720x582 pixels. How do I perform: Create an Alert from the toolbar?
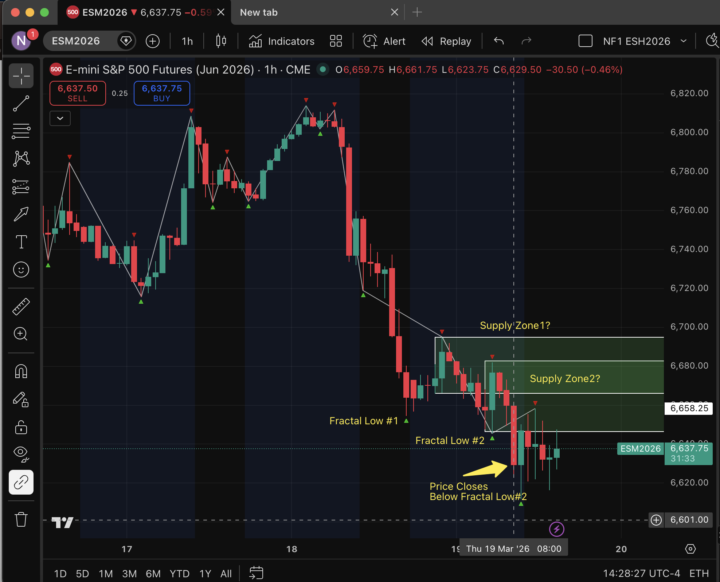tap(384, 41)
